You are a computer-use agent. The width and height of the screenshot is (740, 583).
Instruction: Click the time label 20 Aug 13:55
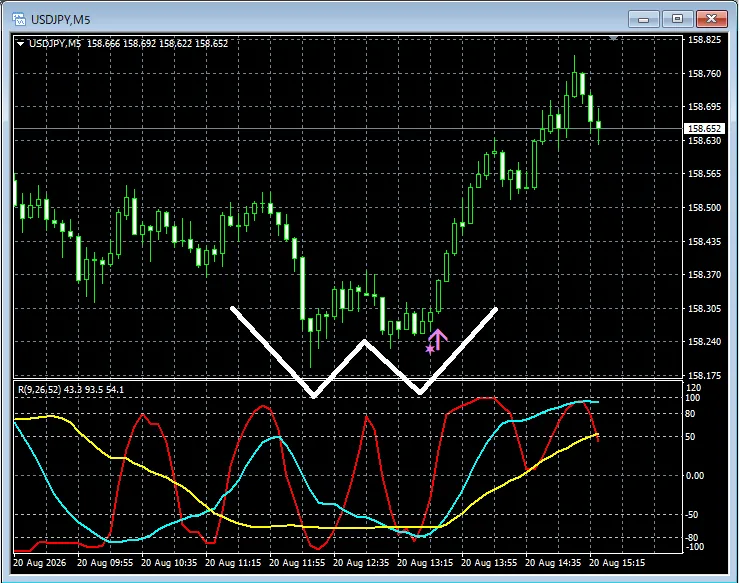(x=489, y=563)
